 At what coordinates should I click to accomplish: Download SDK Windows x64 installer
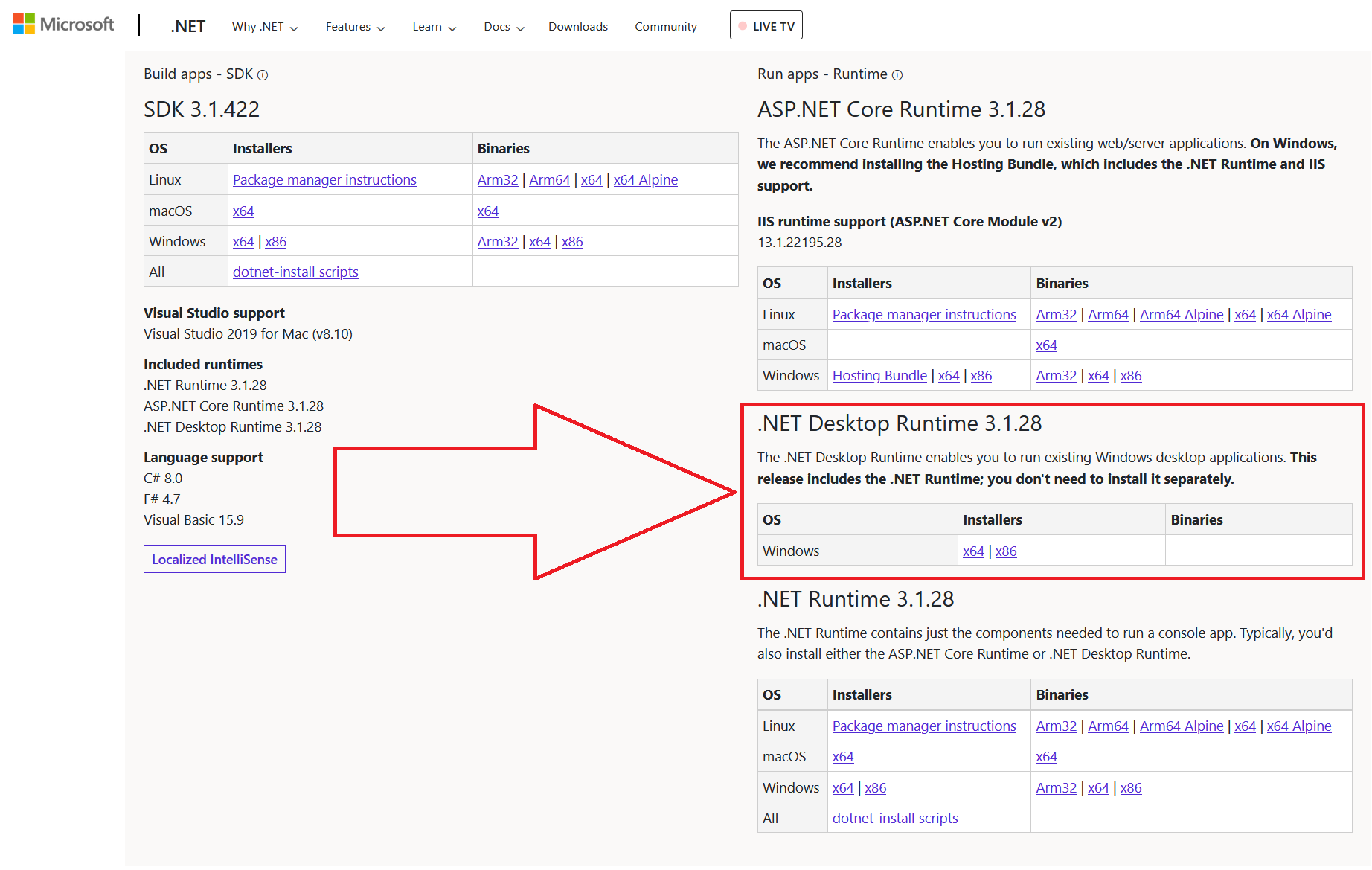pyautogui.click(x=243, y=242)
